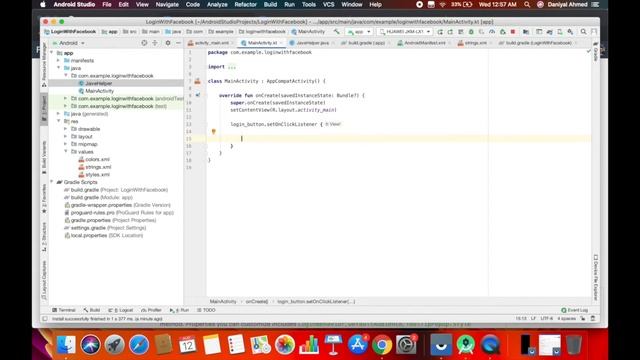This screenshot has width=640, height=360.
Task: Open Project panel settings gear
Action: click(x=168, y=43)
